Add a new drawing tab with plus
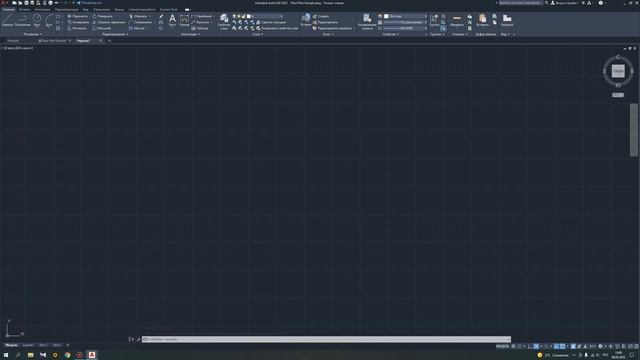The image size is (640, 360). 109,41
